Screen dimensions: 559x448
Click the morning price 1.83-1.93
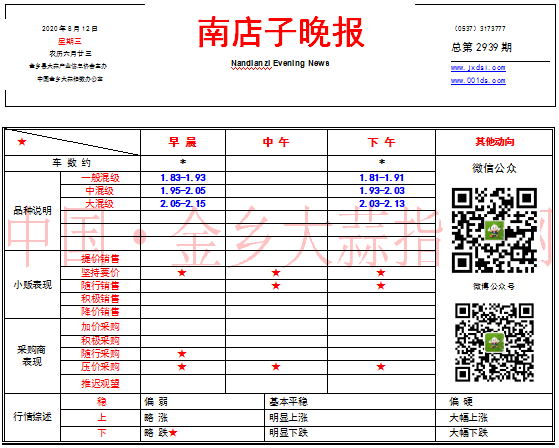point(183,177)
